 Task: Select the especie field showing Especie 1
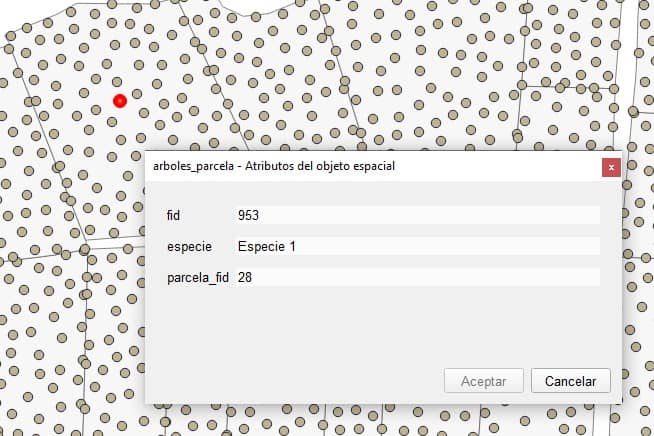(x=417, y=246)
